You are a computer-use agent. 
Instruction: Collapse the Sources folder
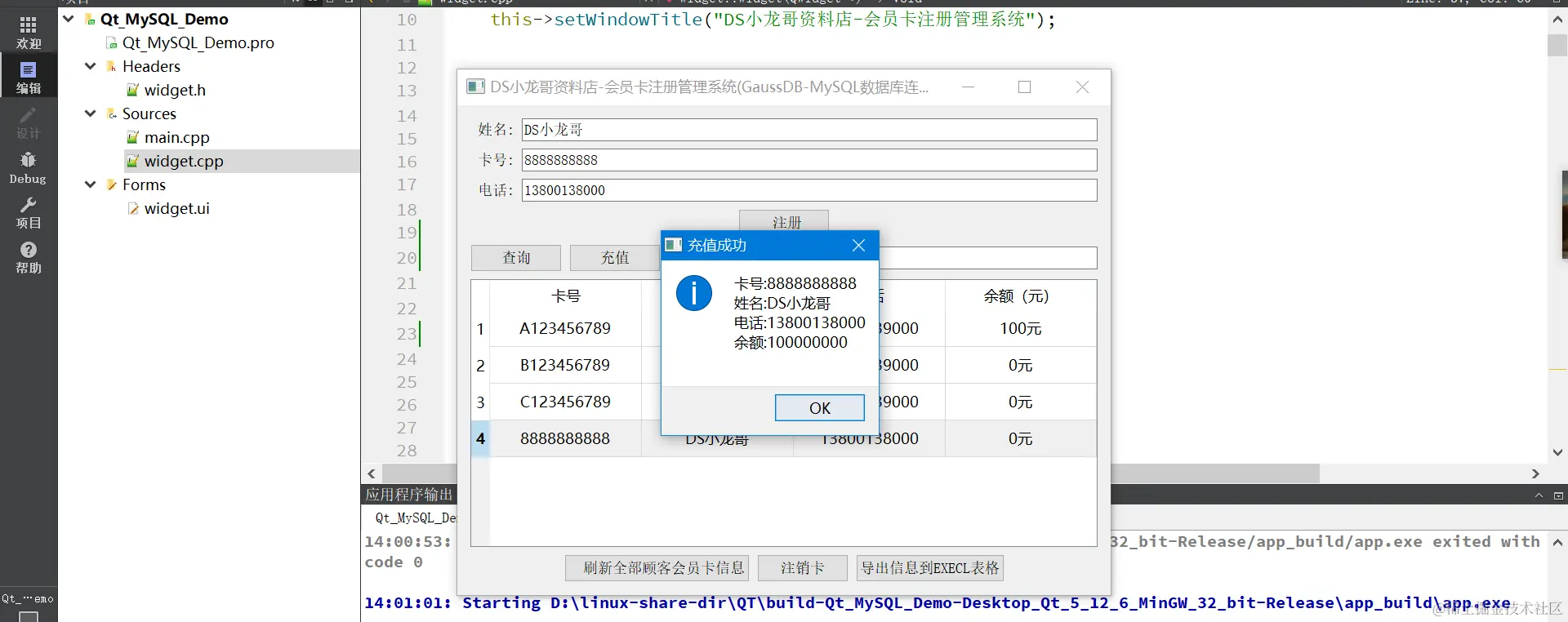click(x=91, y=113)
